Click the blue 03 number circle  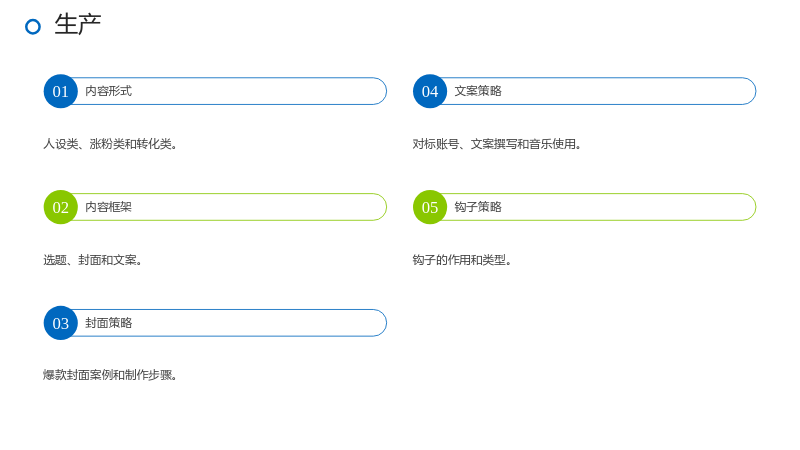tap(60, 323)
